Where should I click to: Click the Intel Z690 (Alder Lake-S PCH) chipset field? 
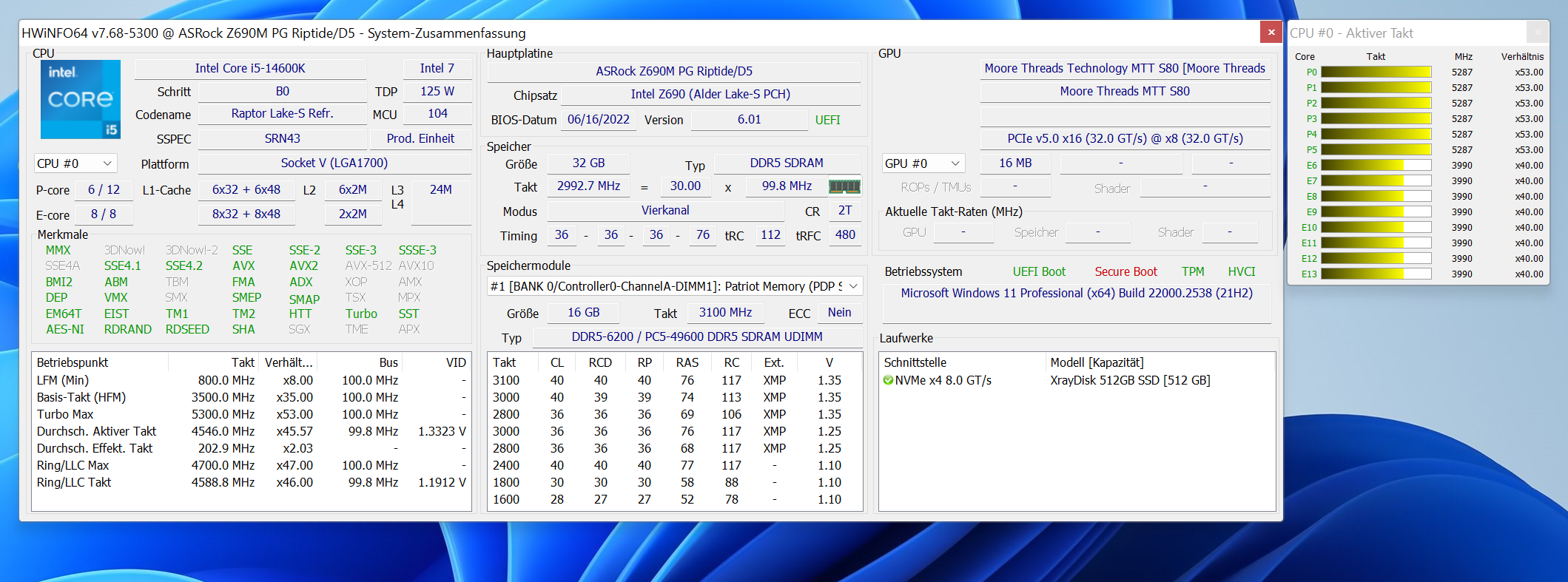(x=710, y=95)
